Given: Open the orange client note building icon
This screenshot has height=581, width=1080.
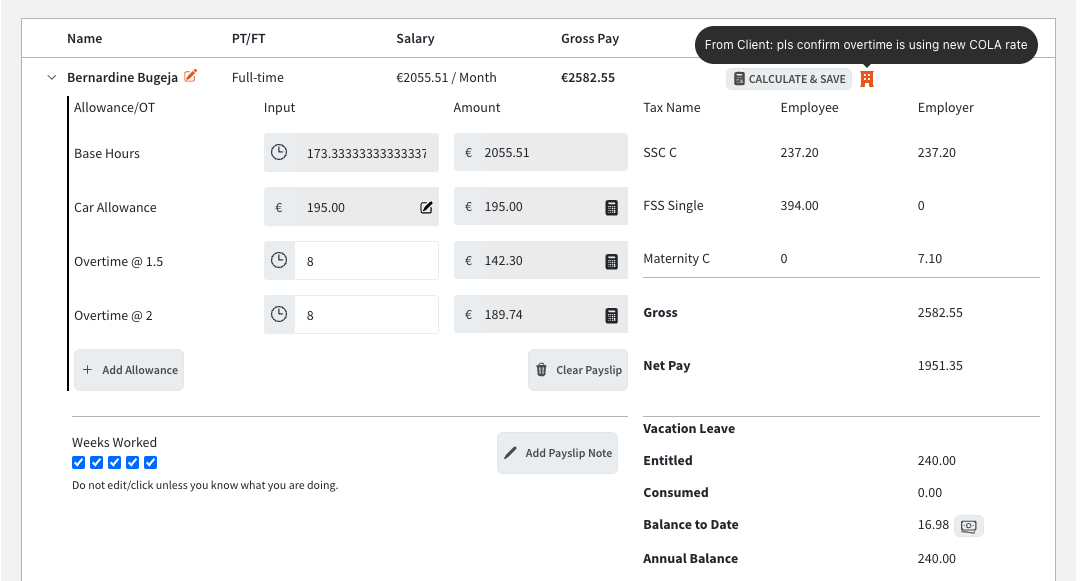Looking at the screenshot, I should [x=866, y=79].
